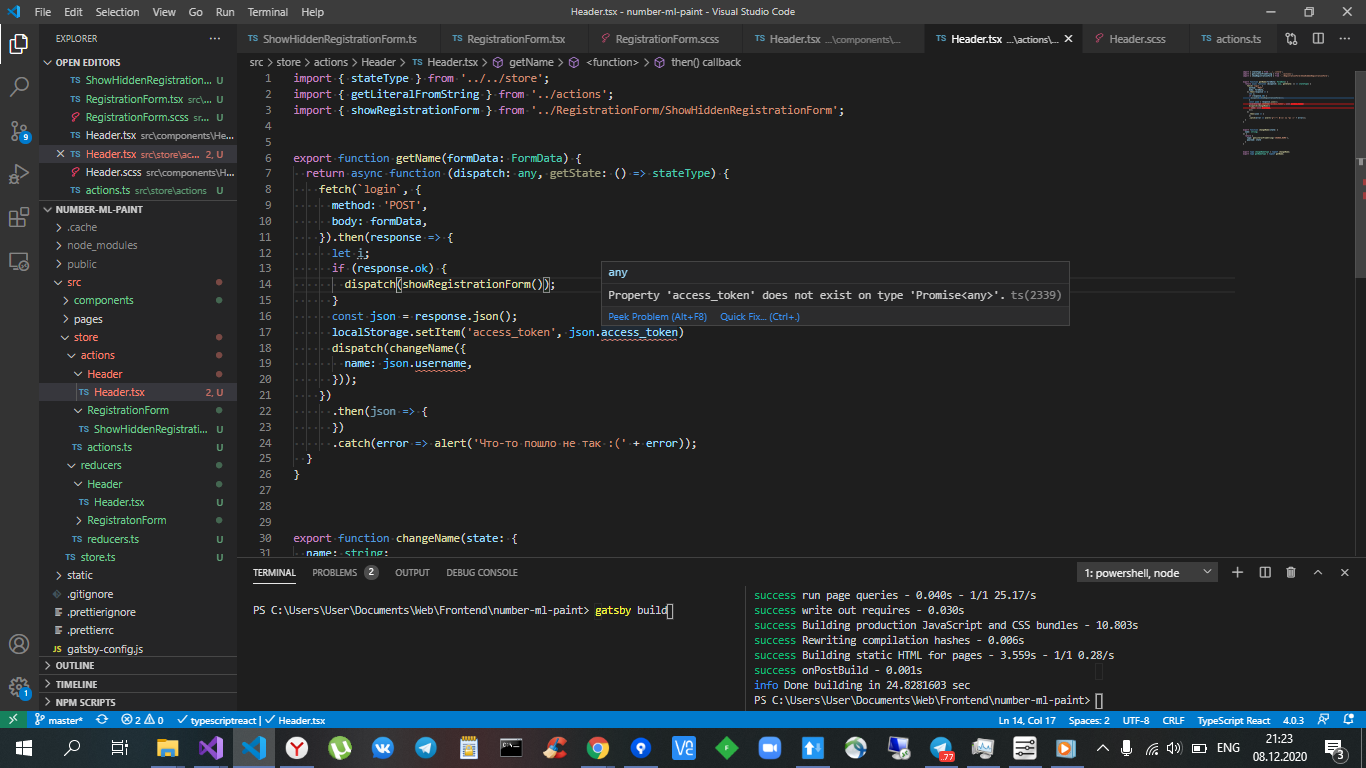Close Header.tsx in Open Editors list
Screen dimensions: 1366x768
(x=60, y=154)
